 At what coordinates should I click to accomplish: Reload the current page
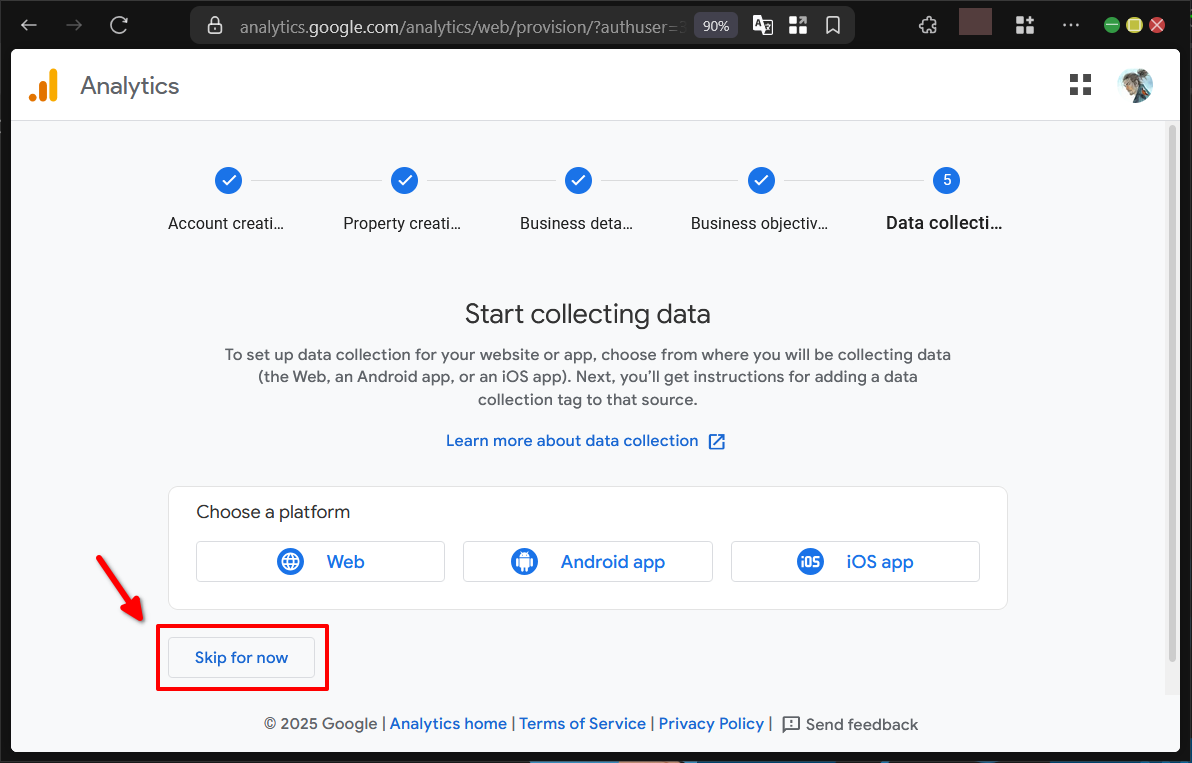118,26
